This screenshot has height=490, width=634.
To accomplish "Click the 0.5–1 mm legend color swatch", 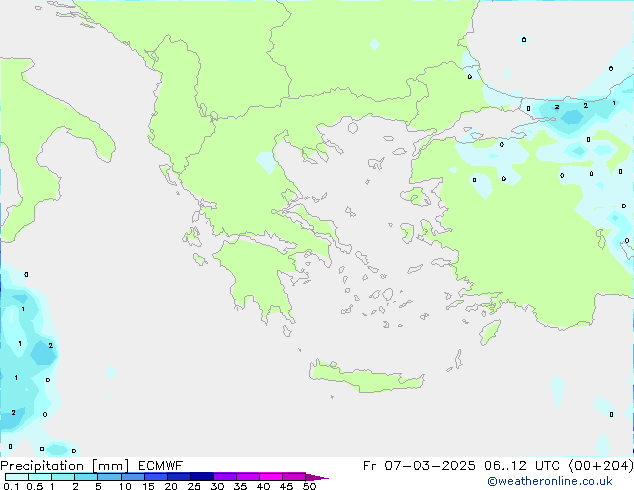I will (40, 477).
